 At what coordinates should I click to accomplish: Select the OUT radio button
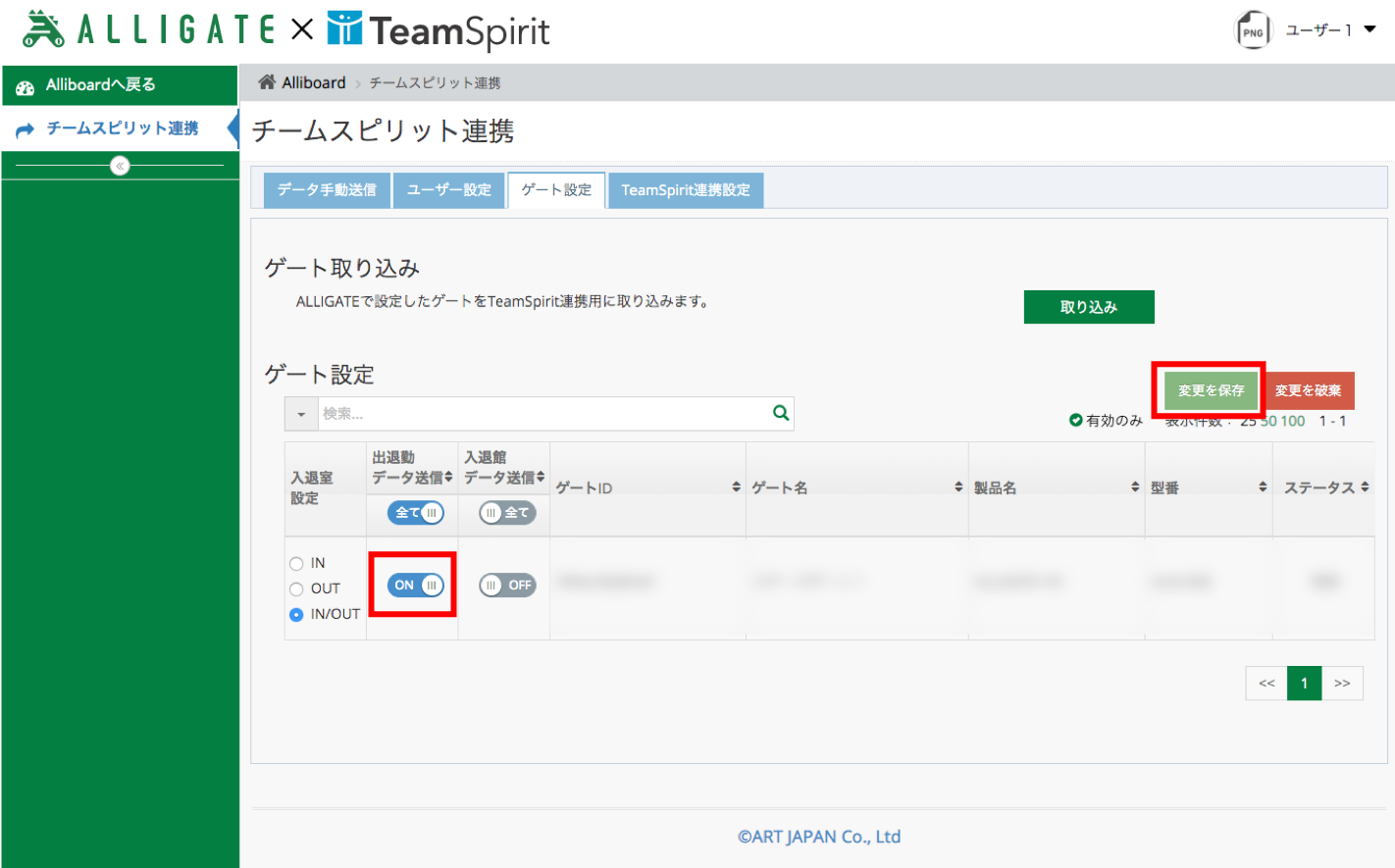[296, 589]
